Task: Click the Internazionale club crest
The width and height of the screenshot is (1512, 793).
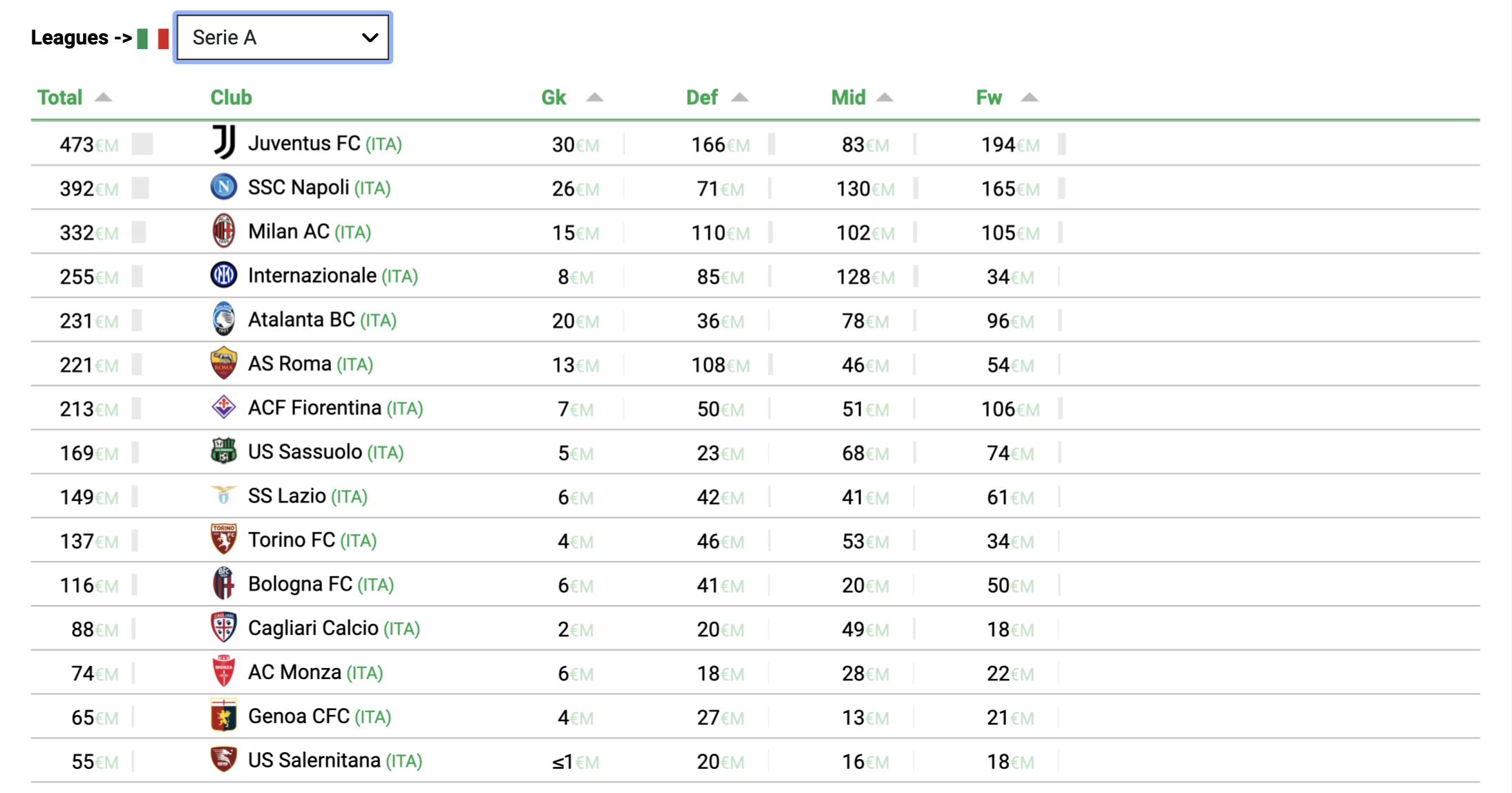Action: 224,275
